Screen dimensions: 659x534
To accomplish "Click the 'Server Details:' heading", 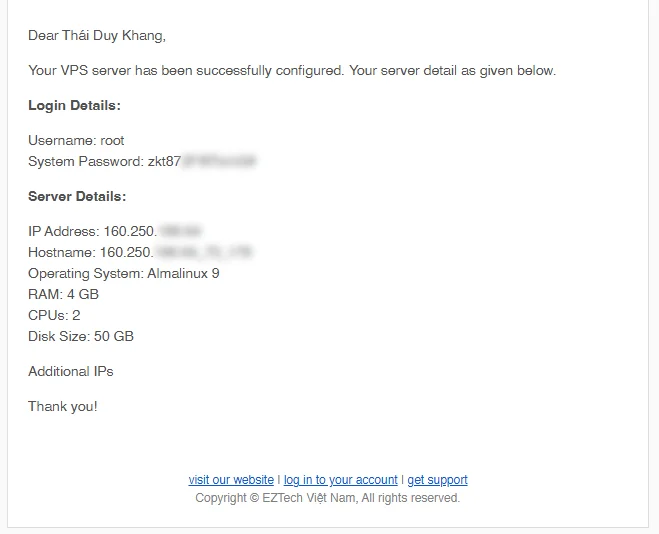I will (77, 196).
